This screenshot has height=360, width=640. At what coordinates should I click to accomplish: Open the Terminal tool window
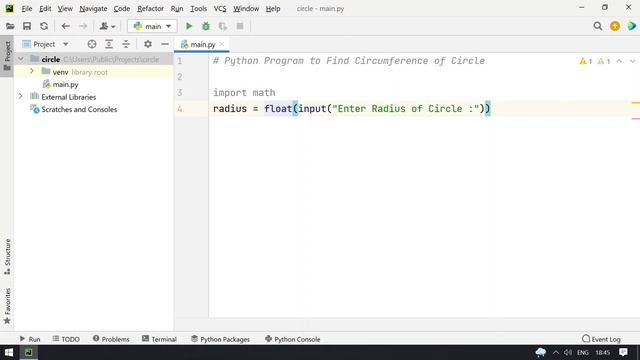tap(159, 339)
